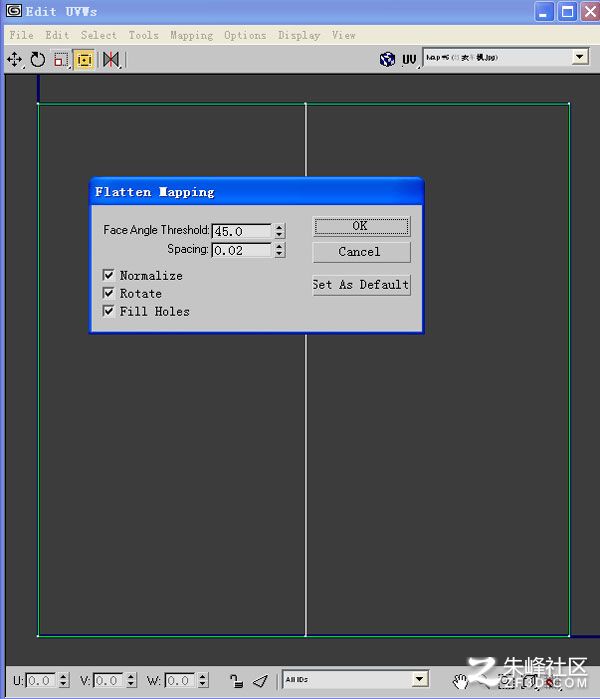
Task: Click the Set As Default button
Action: point(361,285)
